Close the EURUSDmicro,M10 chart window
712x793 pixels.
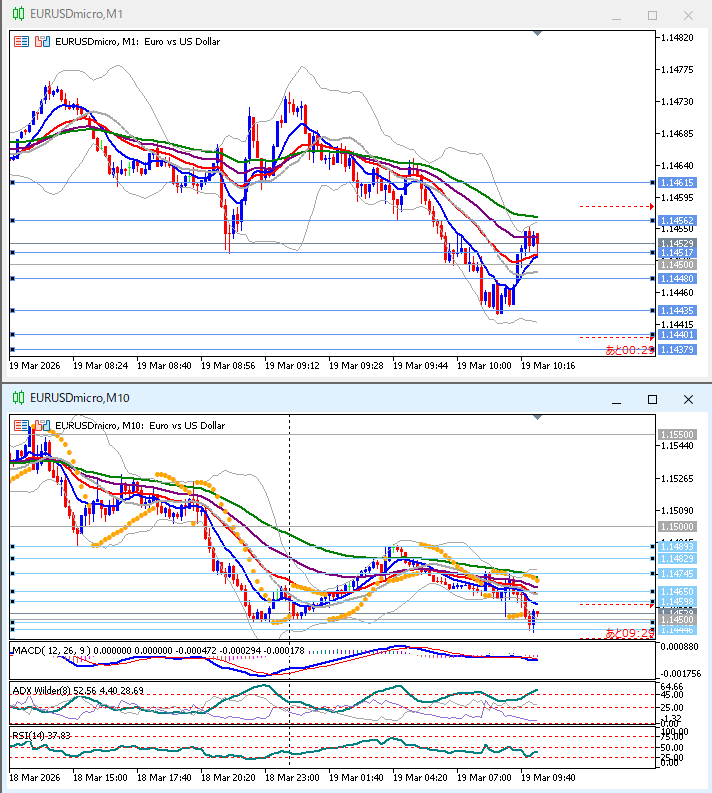[688, 399]
